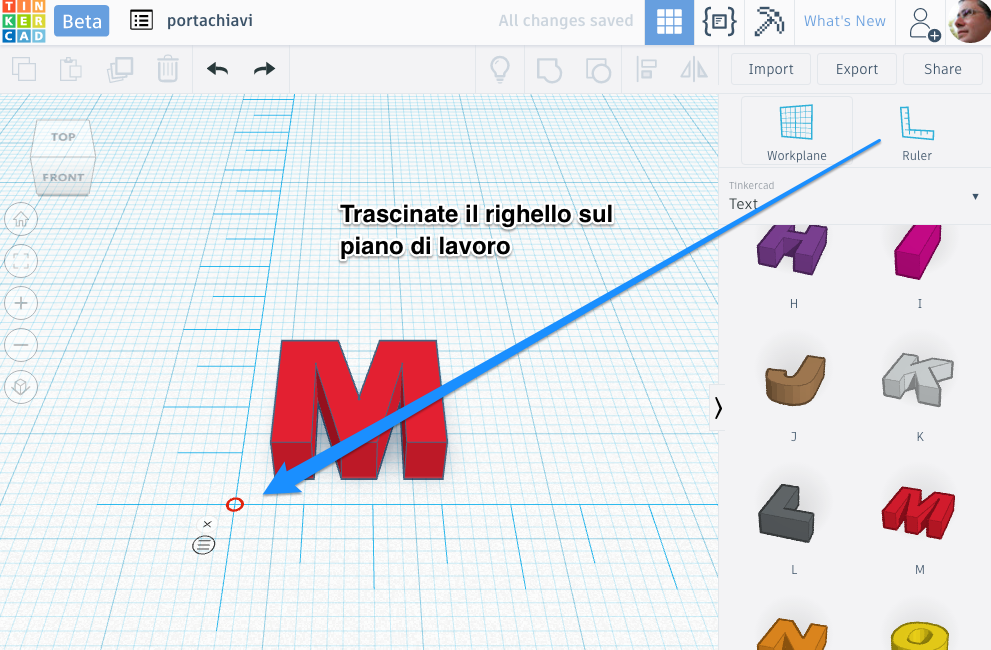Select the Workplane tool

[796, 132]
